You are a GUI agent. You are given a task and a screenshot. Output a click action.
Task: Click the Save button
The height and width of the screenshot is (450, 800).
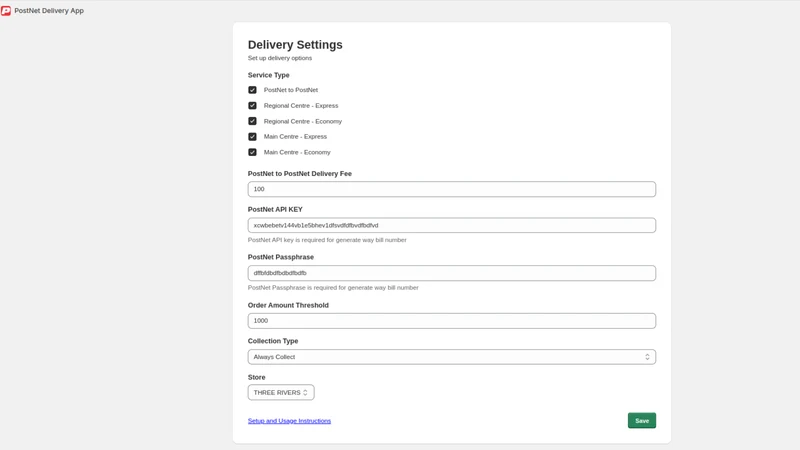tap(641, 420)
